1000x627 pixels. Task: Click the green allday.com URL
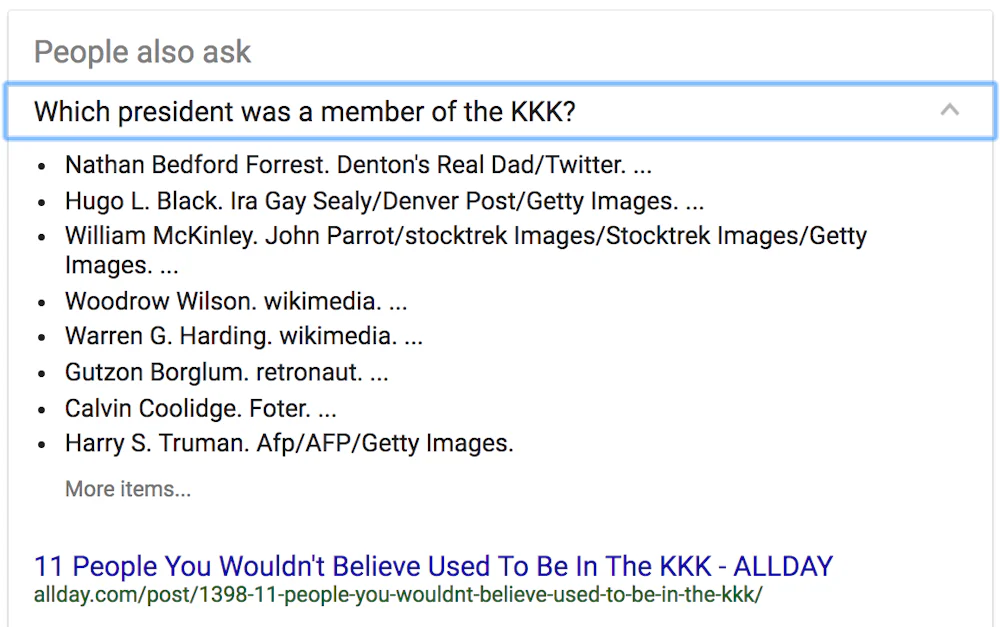click(397, 595)
